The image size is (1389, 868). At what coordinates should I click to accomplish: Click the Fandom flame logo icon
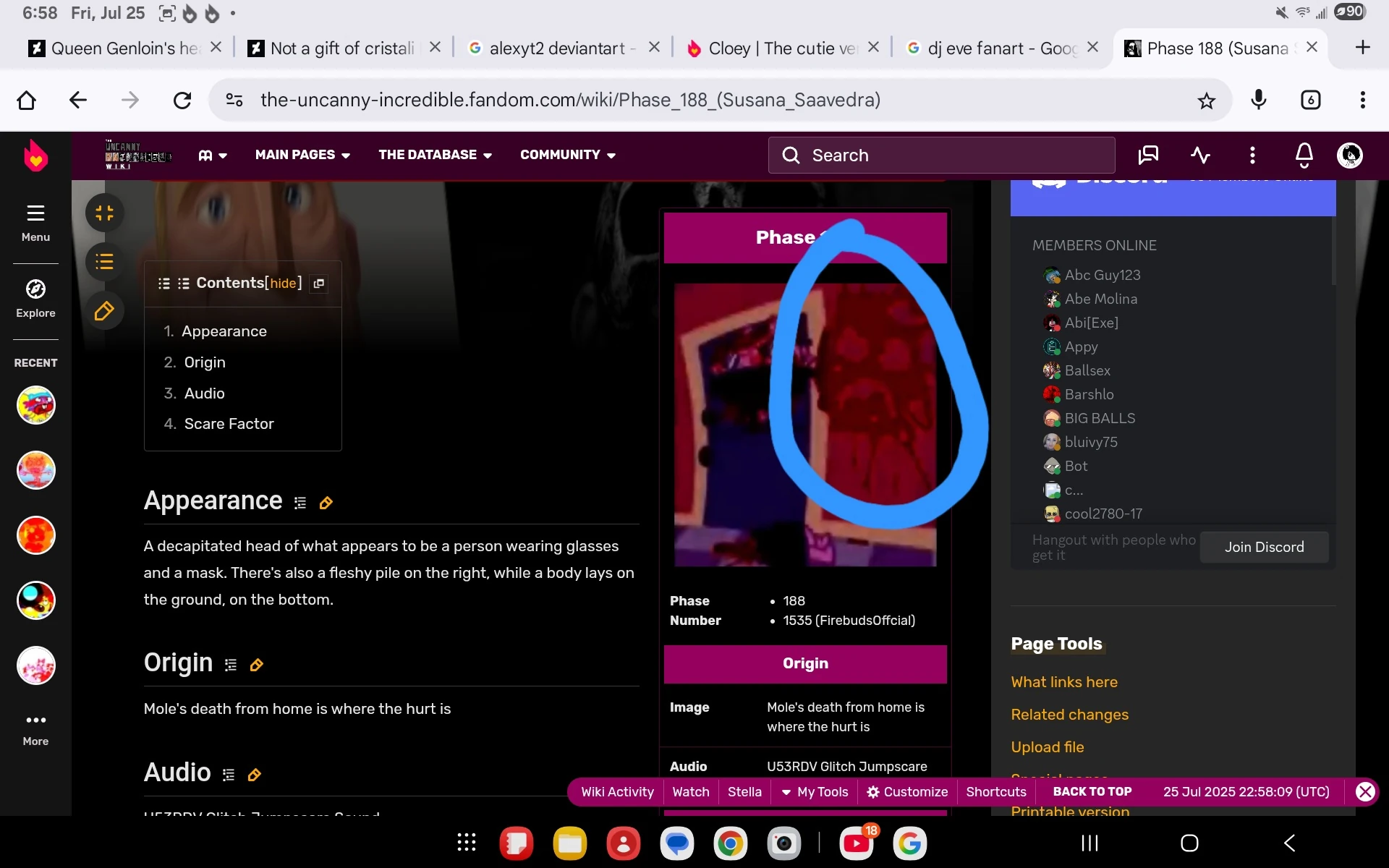(35, 155)
